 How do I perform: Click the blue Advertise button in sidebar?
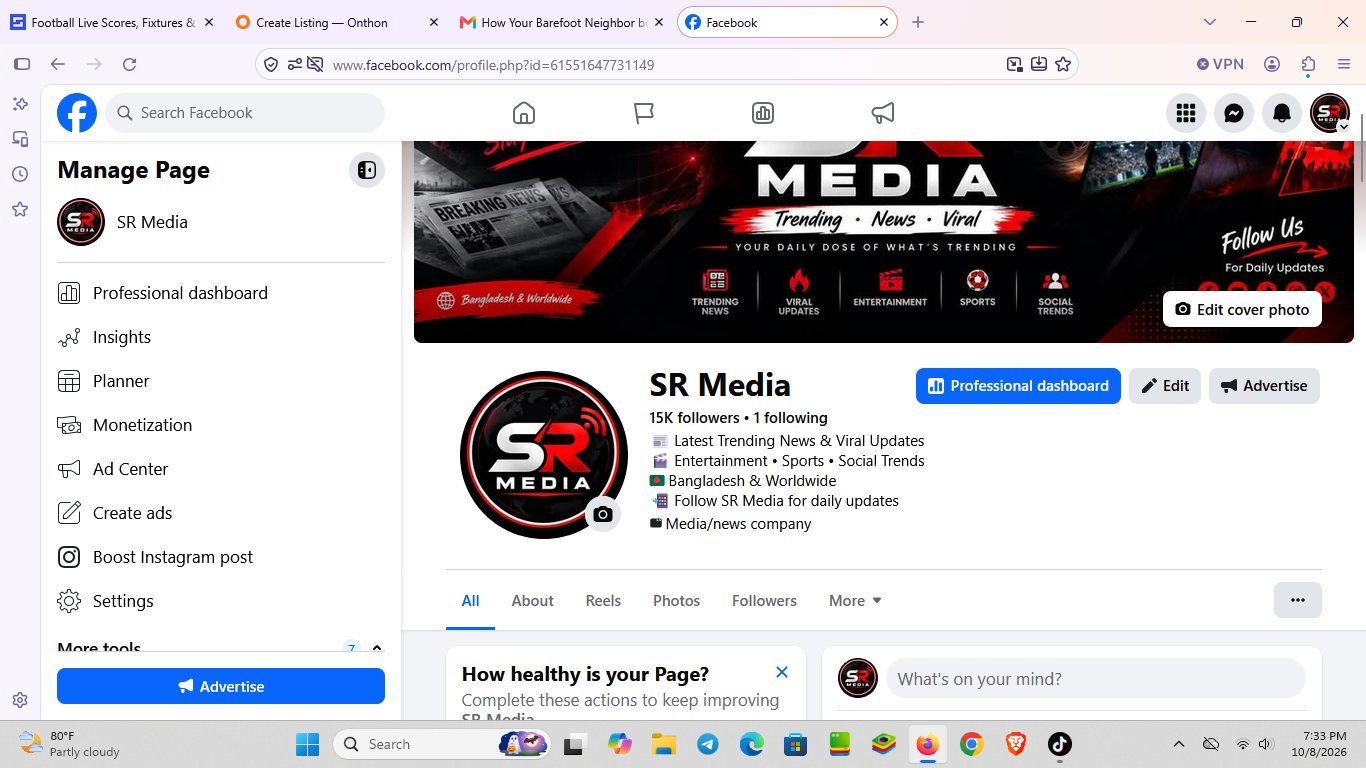coord(221,686)
